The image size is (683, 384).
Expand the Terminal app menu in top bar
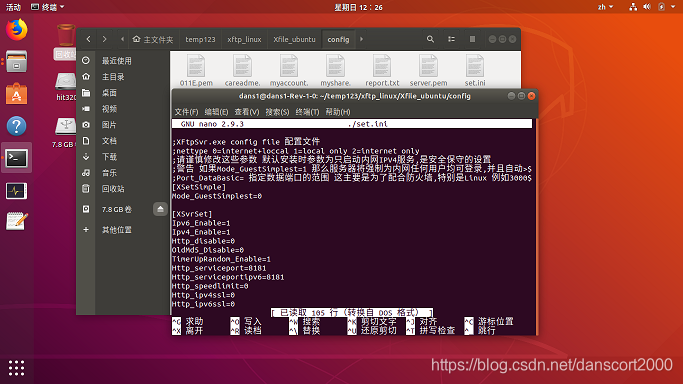[47, 7]
